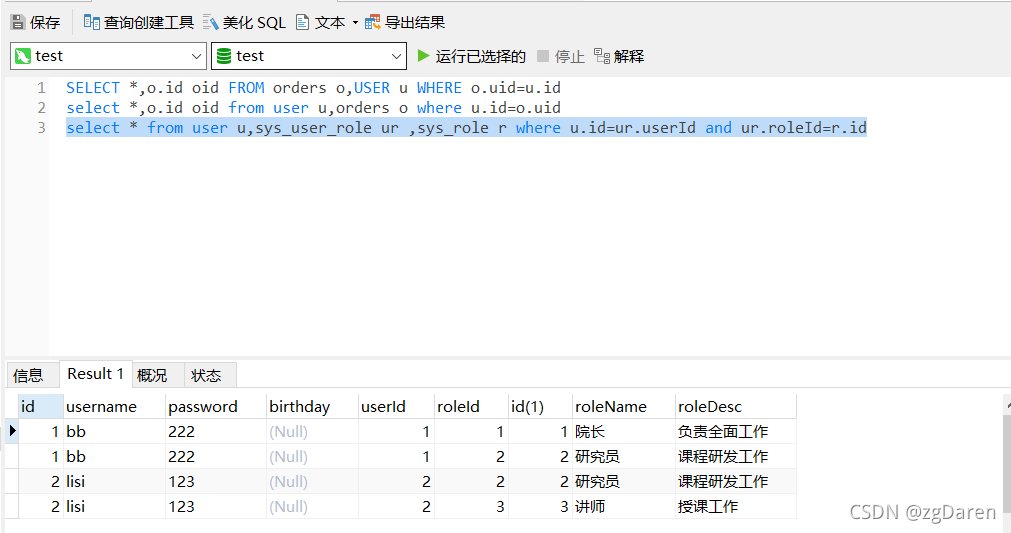1011x533 pixels.
Task: Click the roleId column header
Action: click(x=471, y=407)
